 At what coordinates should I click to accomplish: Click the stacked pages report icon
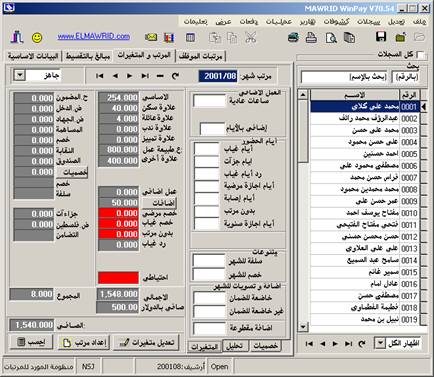point(349,37)
